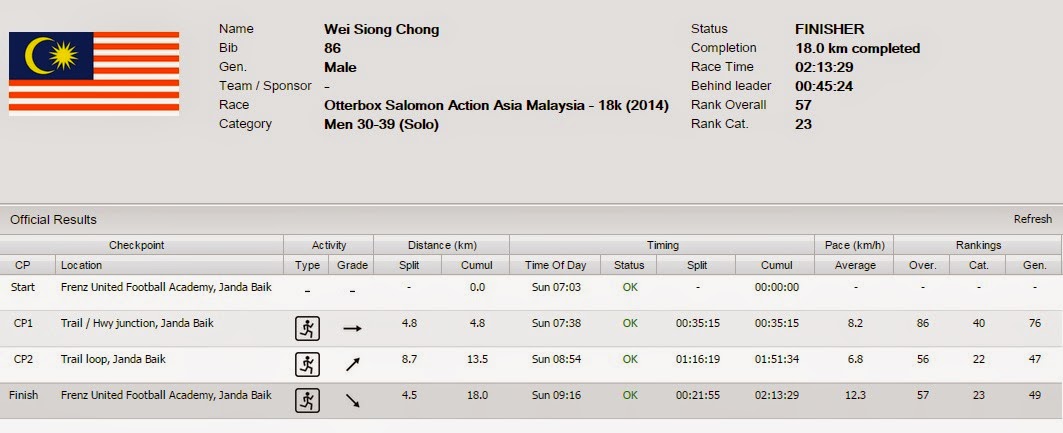Click the Gen. rankings column header
This screenshot has height=433, width=1063.
coord(1034,265)
